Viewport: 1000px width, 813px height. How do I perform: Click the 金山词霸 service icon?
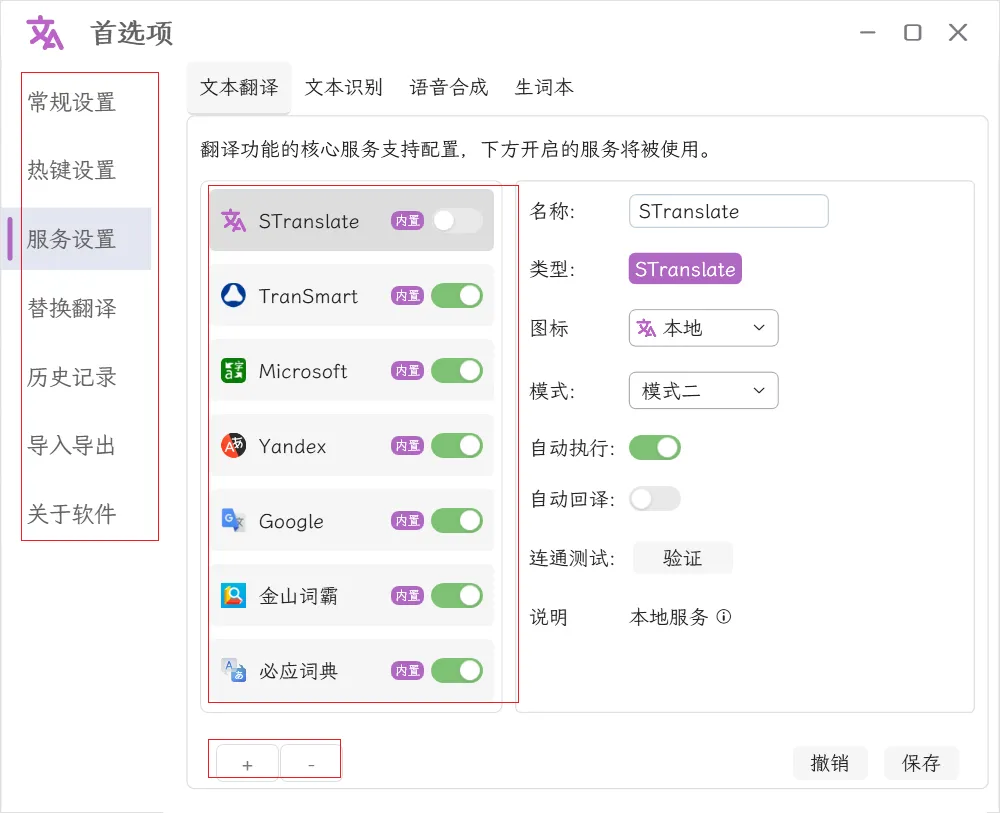pyautogui.click(x=233, y=596)
